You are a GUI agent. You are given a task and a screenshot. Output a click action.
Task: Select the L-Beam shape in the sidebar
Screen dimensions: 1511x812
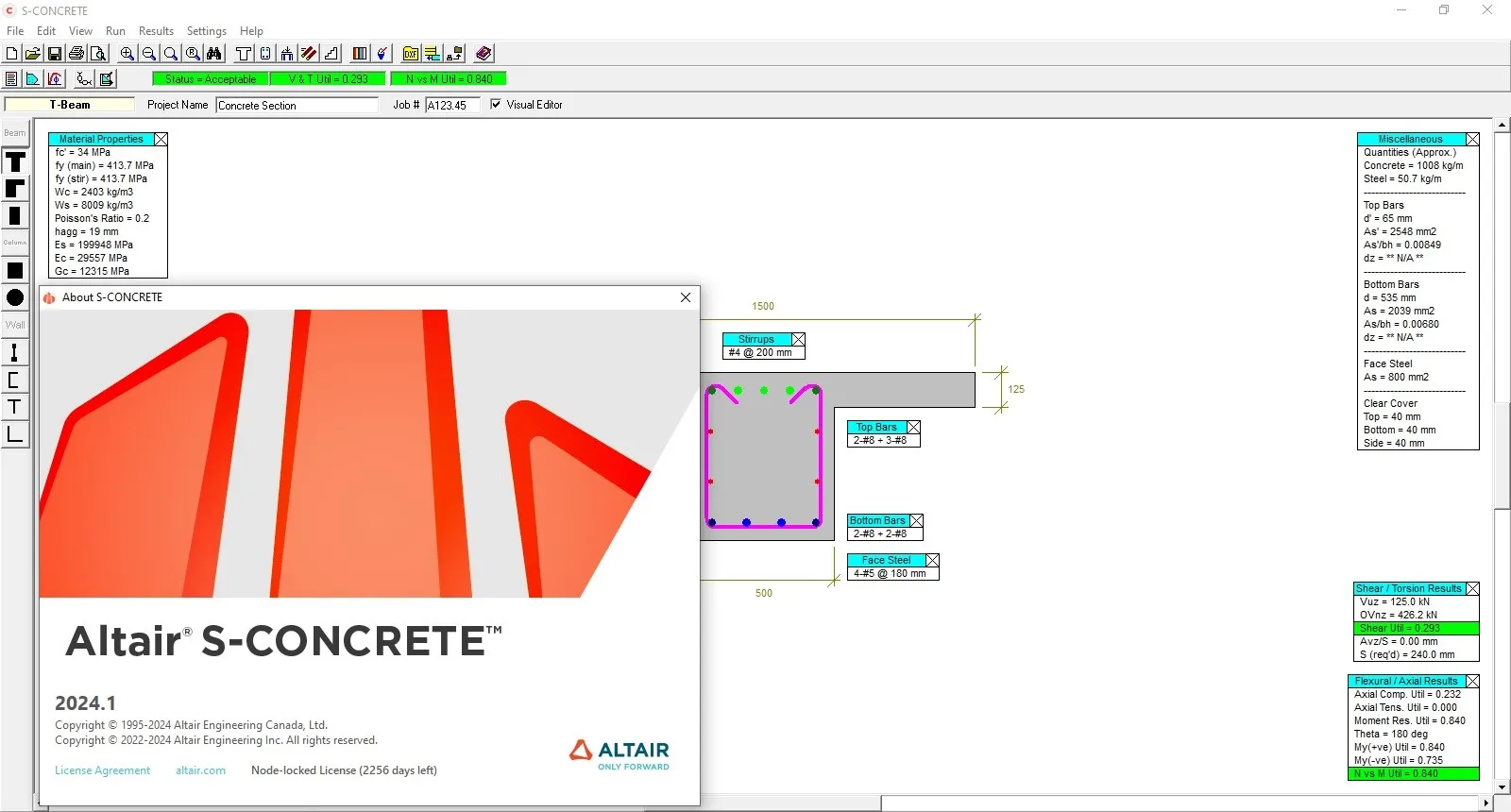(x=15, y=189)
